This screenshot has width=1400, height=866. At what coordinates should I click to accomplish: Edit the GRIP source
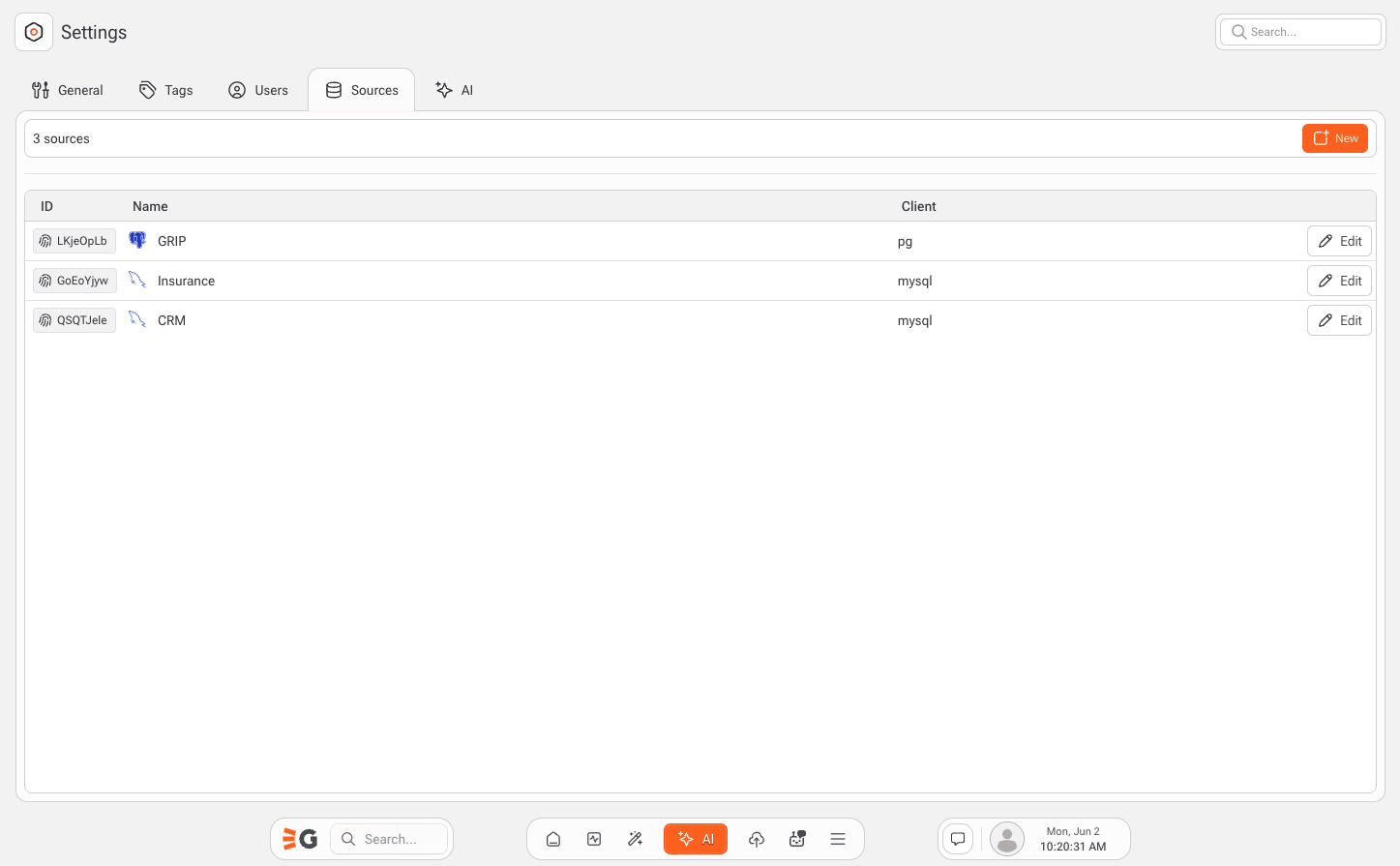point(1339,241)
